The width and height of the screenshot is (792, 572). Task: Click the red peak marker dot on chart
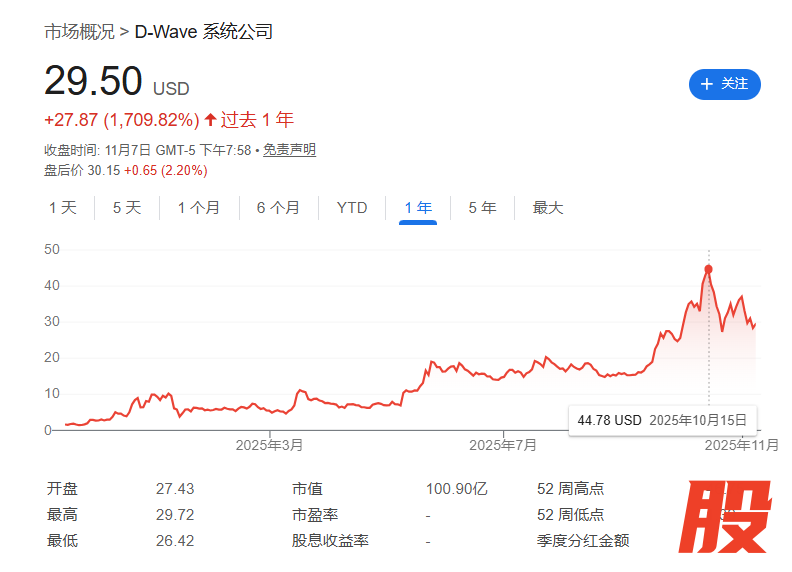[x=708, y=269]
